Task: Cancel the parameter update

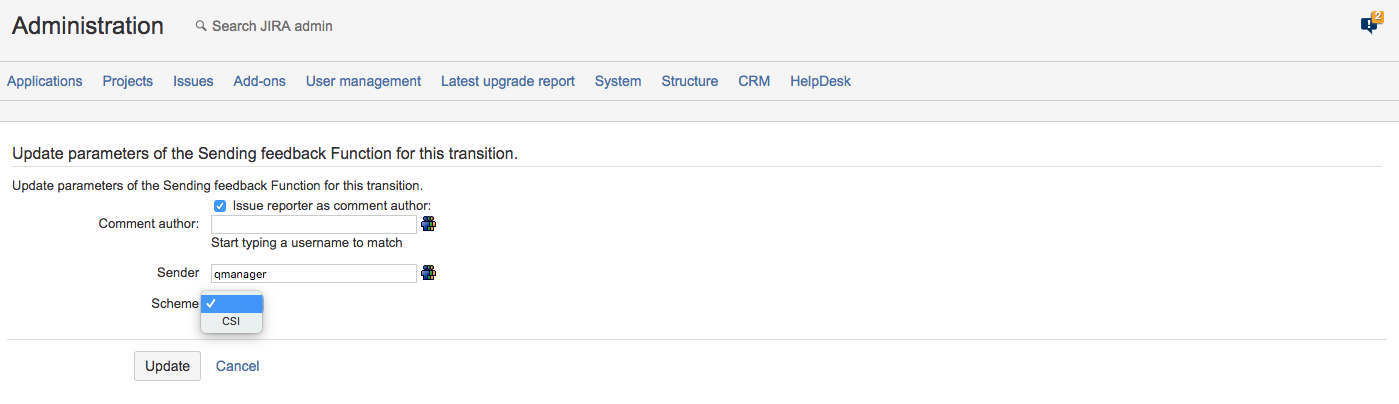Action: pos(238,366)
